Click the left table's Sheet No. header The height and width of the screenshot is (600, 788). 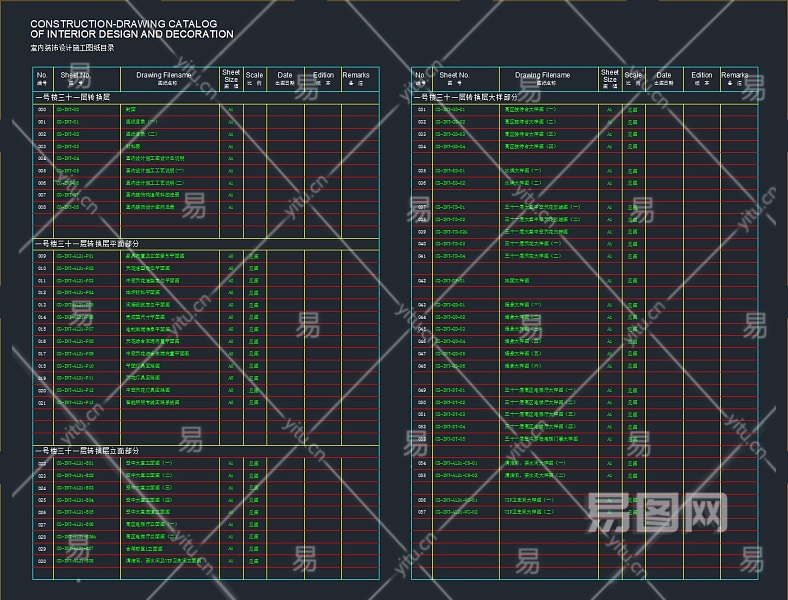click(x=75, y=76)
